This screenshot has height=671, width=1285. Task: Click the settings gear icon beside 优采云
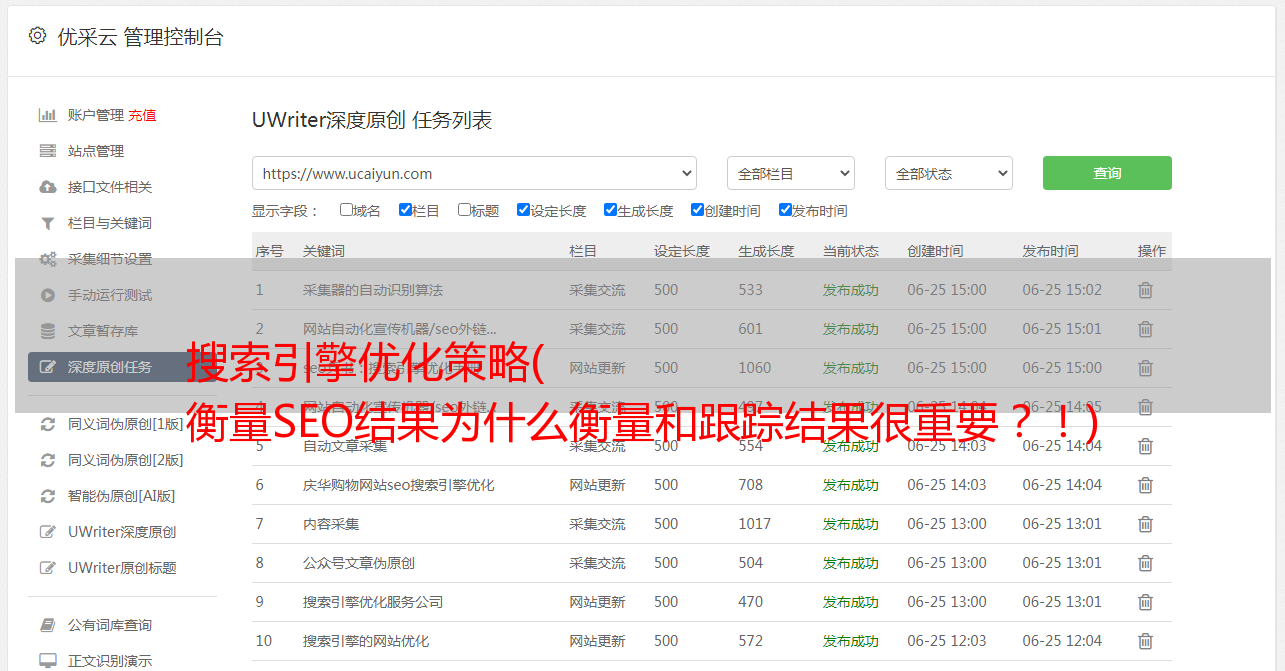37,36
